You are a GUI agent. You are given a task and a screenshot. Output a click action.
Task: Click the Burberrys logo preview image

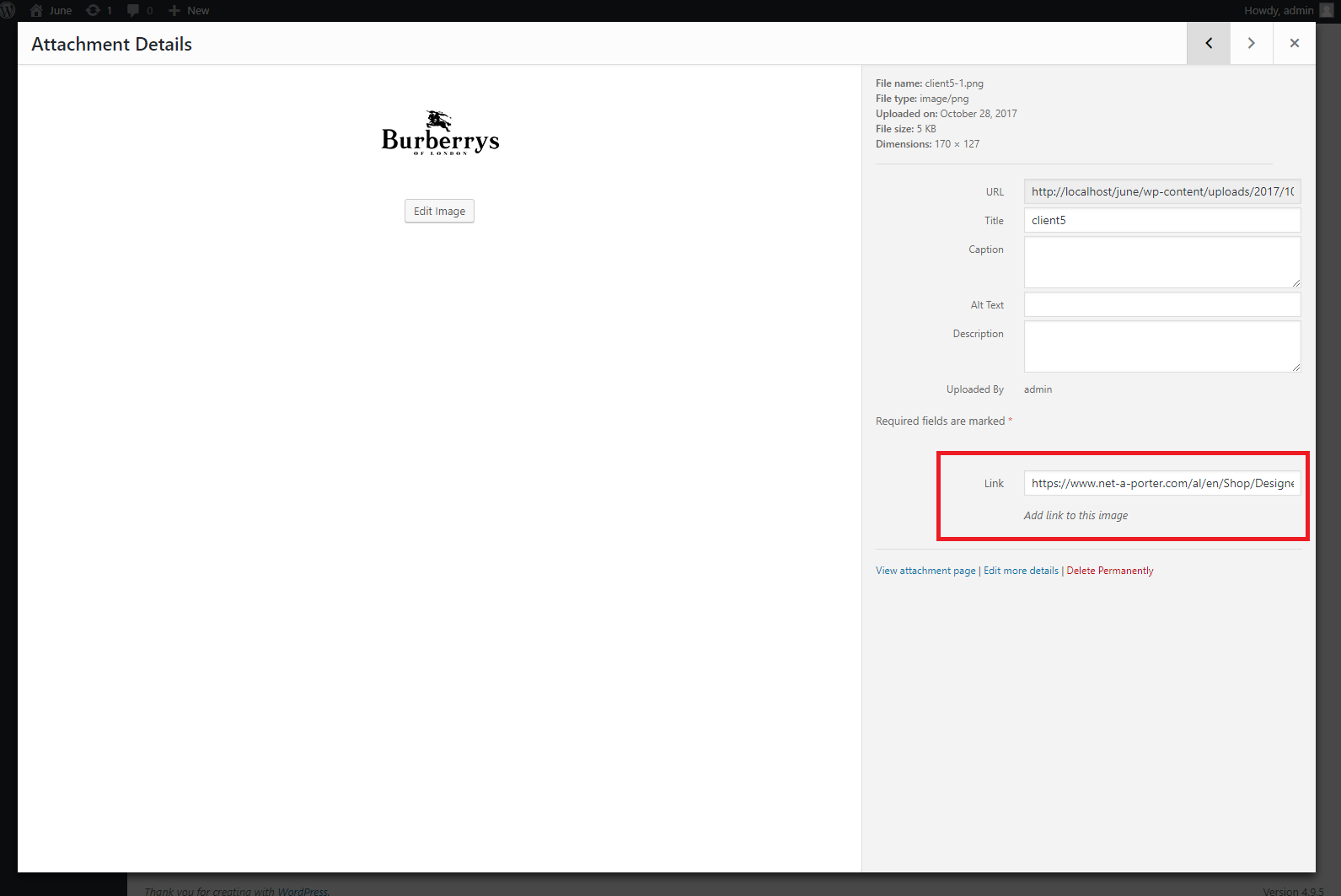[x=440, y=132]
